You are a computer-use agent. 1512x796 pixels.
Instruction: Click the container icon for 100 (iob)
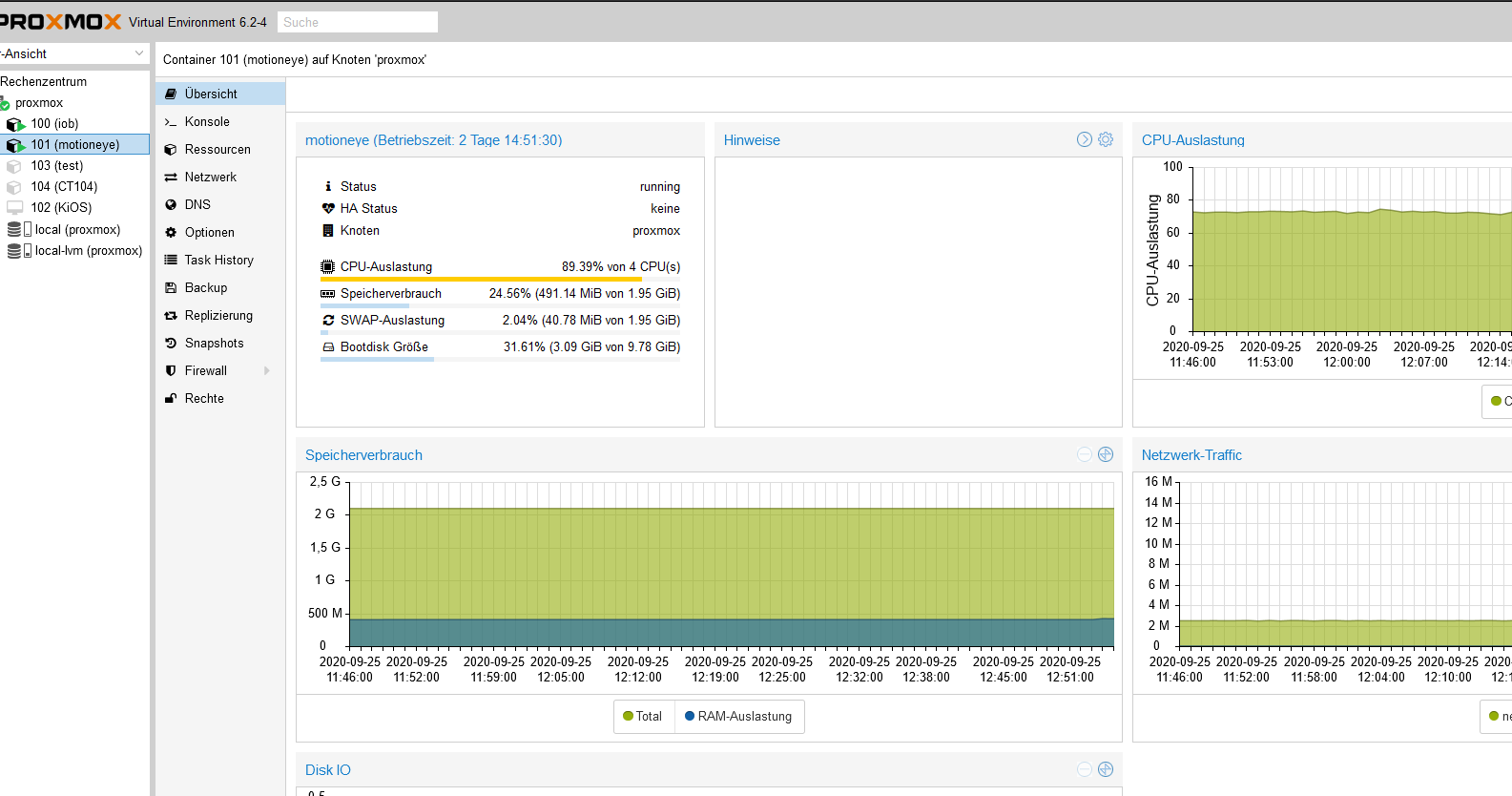[x=15, y=124]
